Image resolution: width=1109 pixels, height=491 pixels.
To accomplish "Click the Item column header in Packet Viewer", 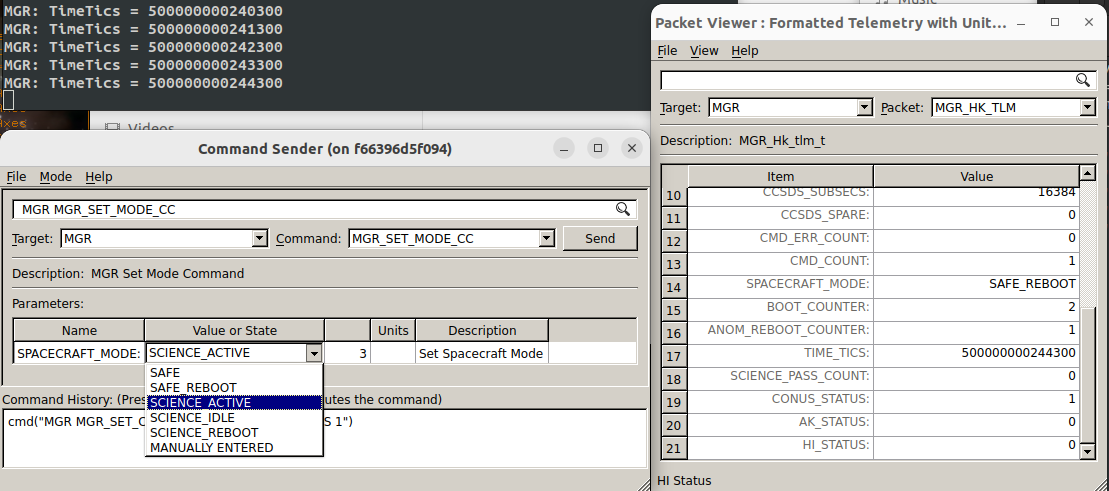I will [x=781, y=176].
